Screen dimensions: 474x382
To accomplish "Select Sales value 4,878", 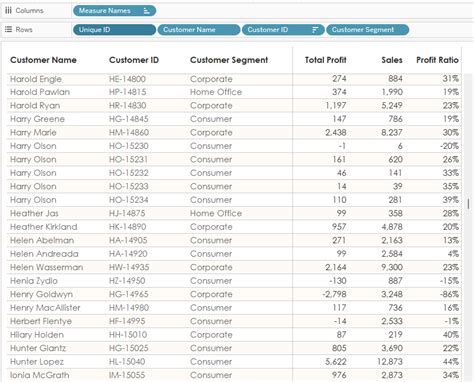I will pos(392,227).
